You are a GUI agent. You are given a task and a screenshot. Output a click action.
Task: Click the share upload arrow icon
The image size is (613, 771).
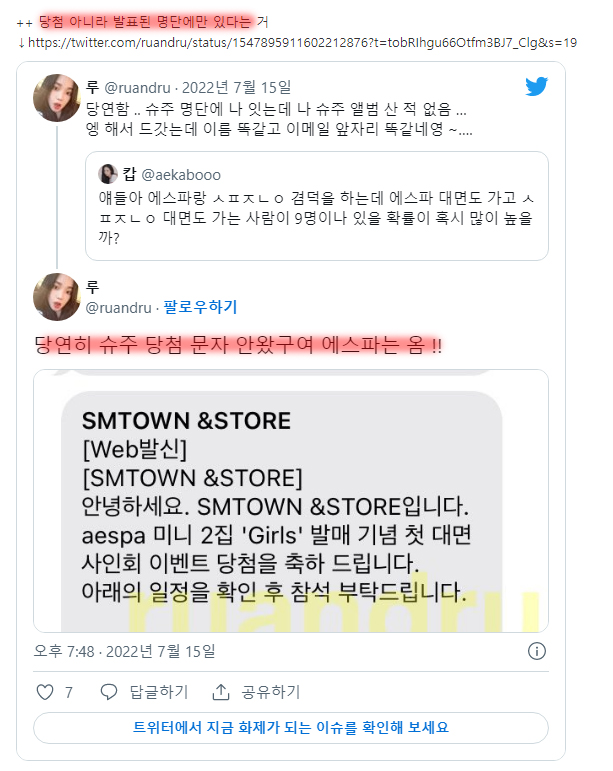[x=221, y=692]
